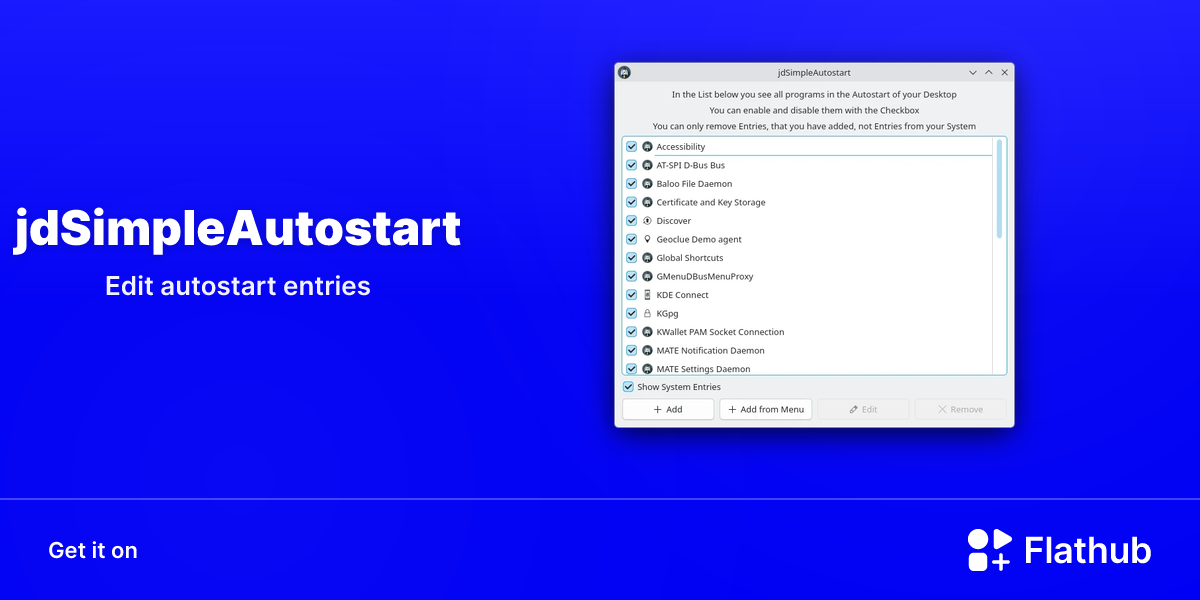Disable the Global Shortcuts checkbox
Screen dimensions: 1200x600
(x=631, y=258)
